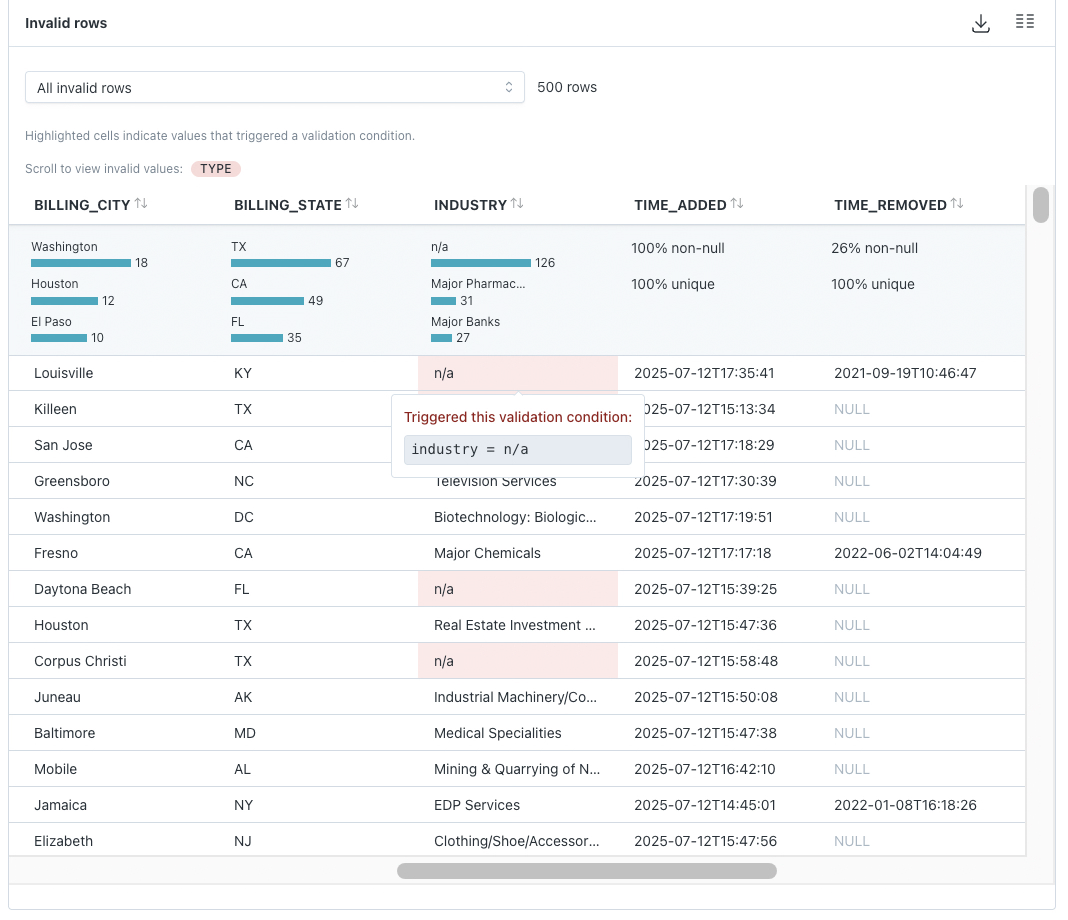Click the Killeen city cell

[x=55, y=409]
